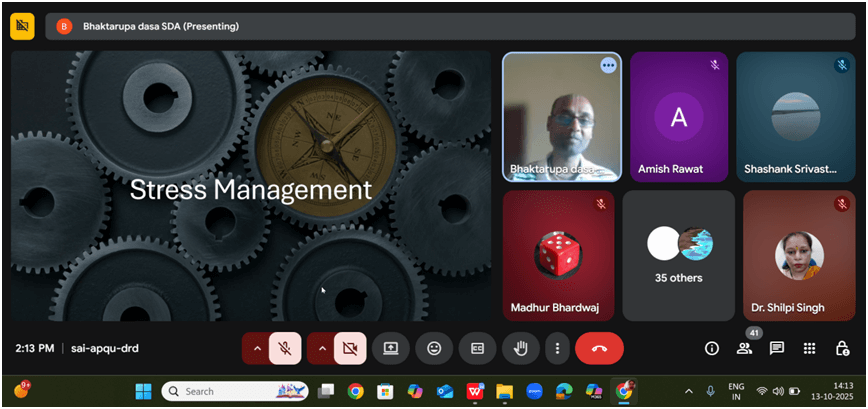Click the Windows taskbar Search box

point(232,391)
